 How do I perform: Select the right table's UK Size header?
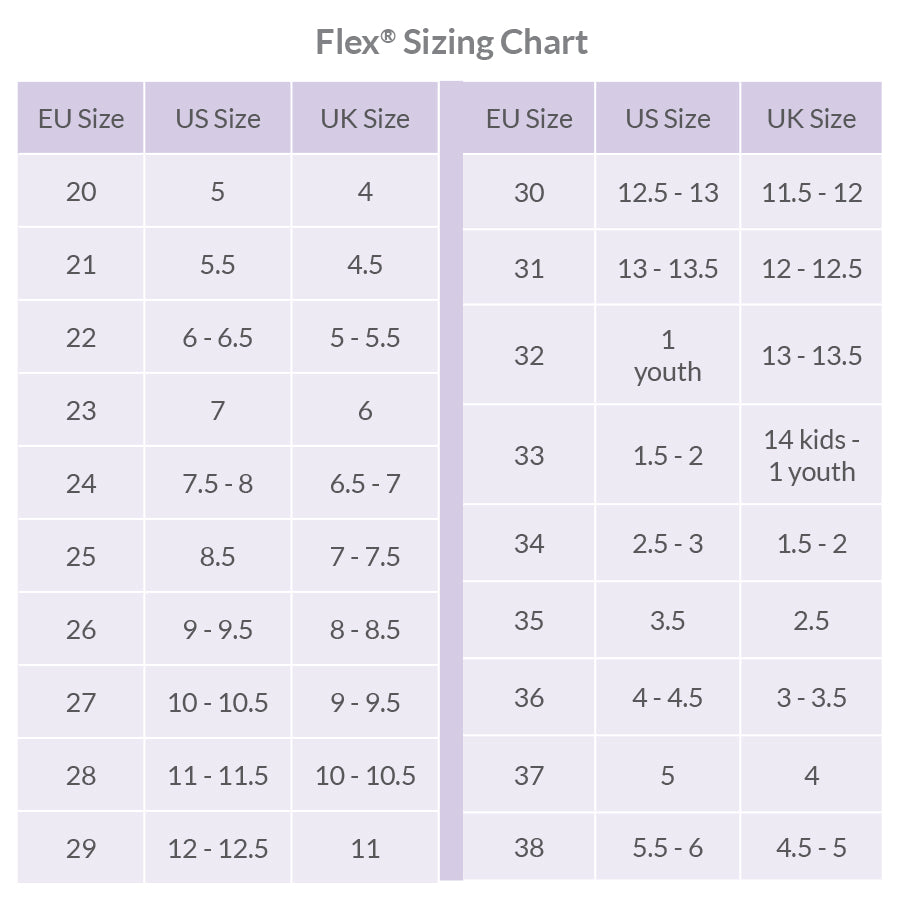click(811, 119)
